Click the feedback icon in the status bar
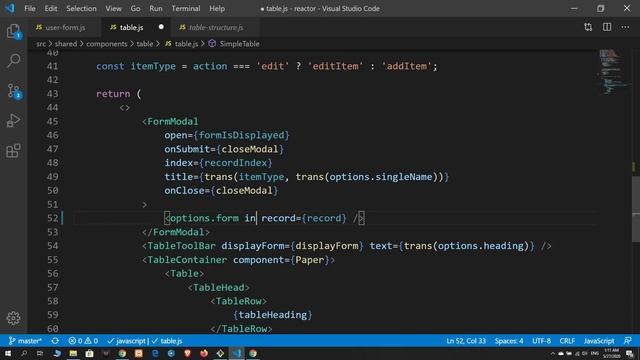The image size is (640, 360). point(628,341)
